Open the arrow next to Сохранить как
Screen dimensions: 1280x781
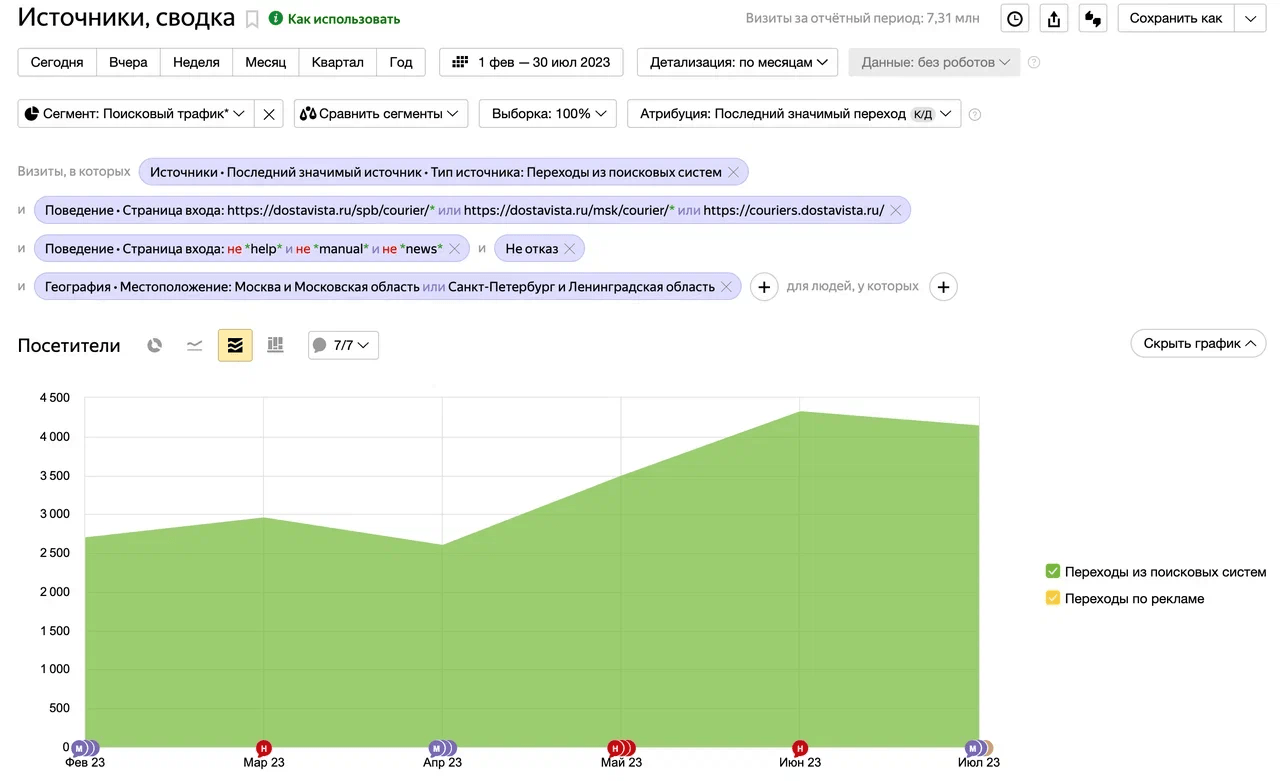[1251, 18]
